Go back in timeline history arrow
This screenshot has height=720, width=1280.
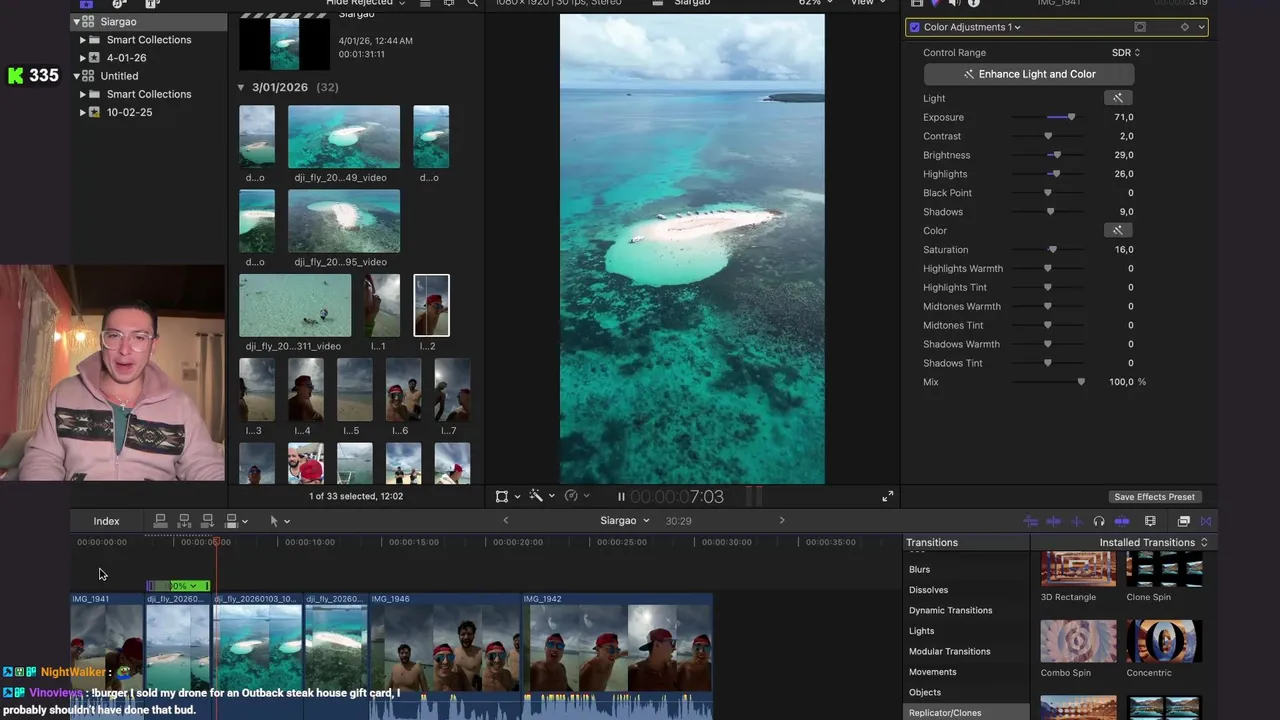coord(505,520)
